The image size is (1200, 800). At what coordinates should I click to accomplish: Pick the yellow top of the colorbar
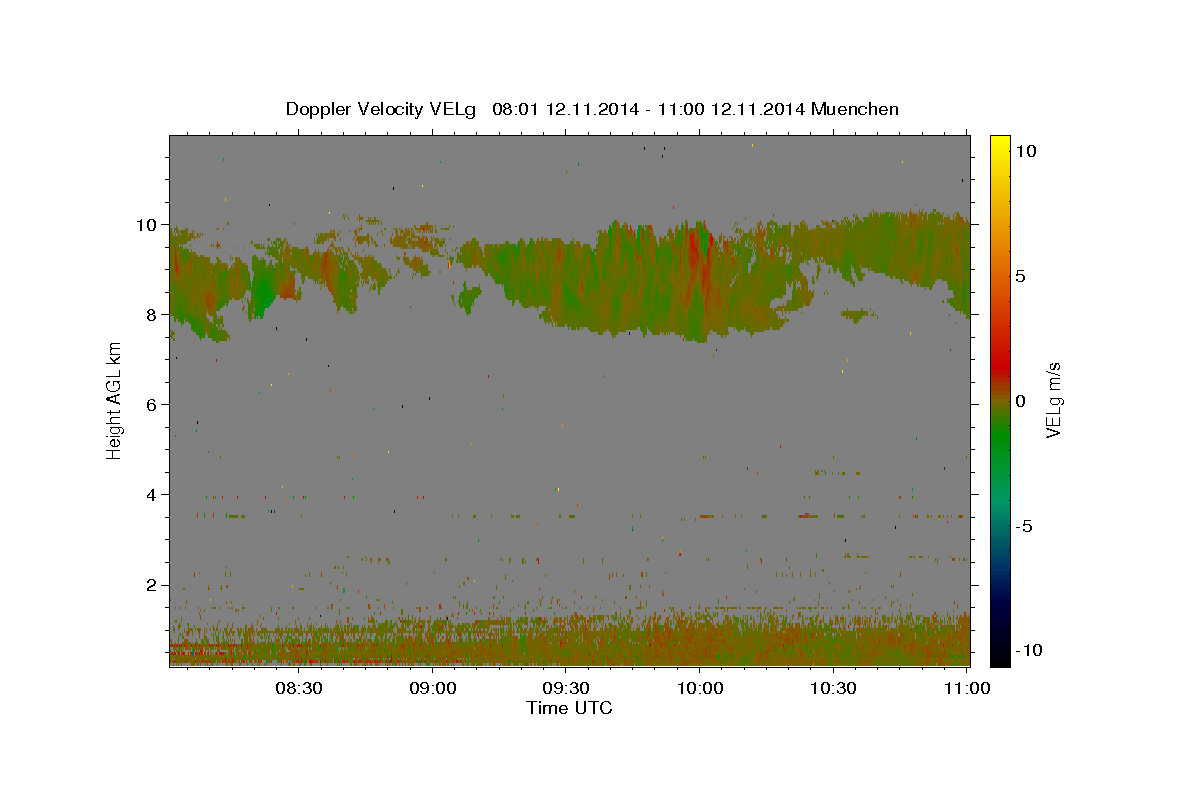(999, 145)
